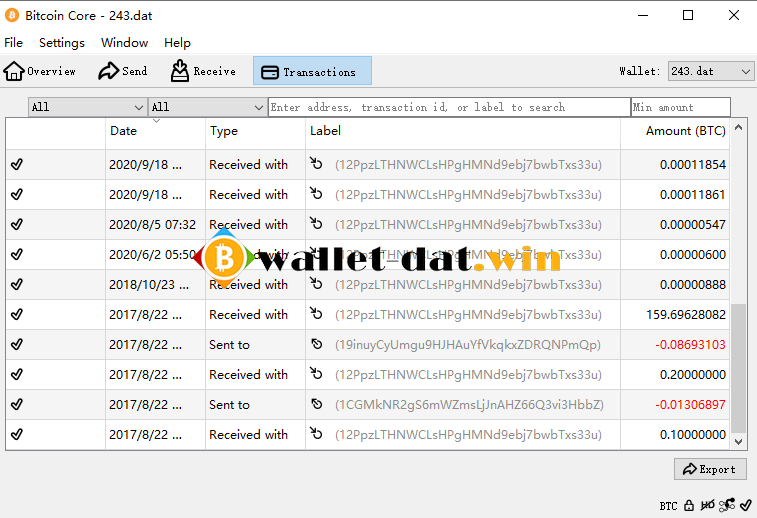Select amount 0.00000547

tap(693, 224)
